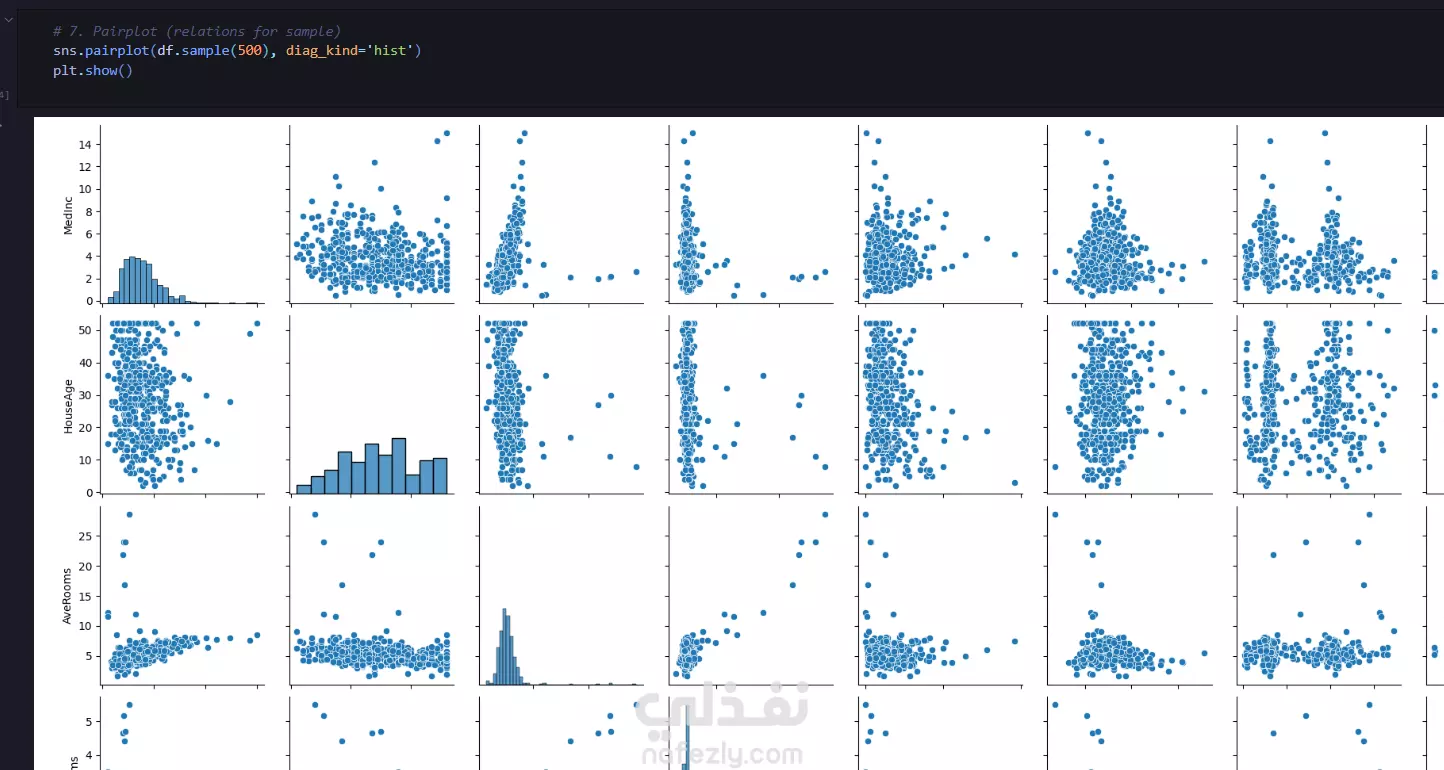Click the HouseAge histogram plot

click(371, 405)
